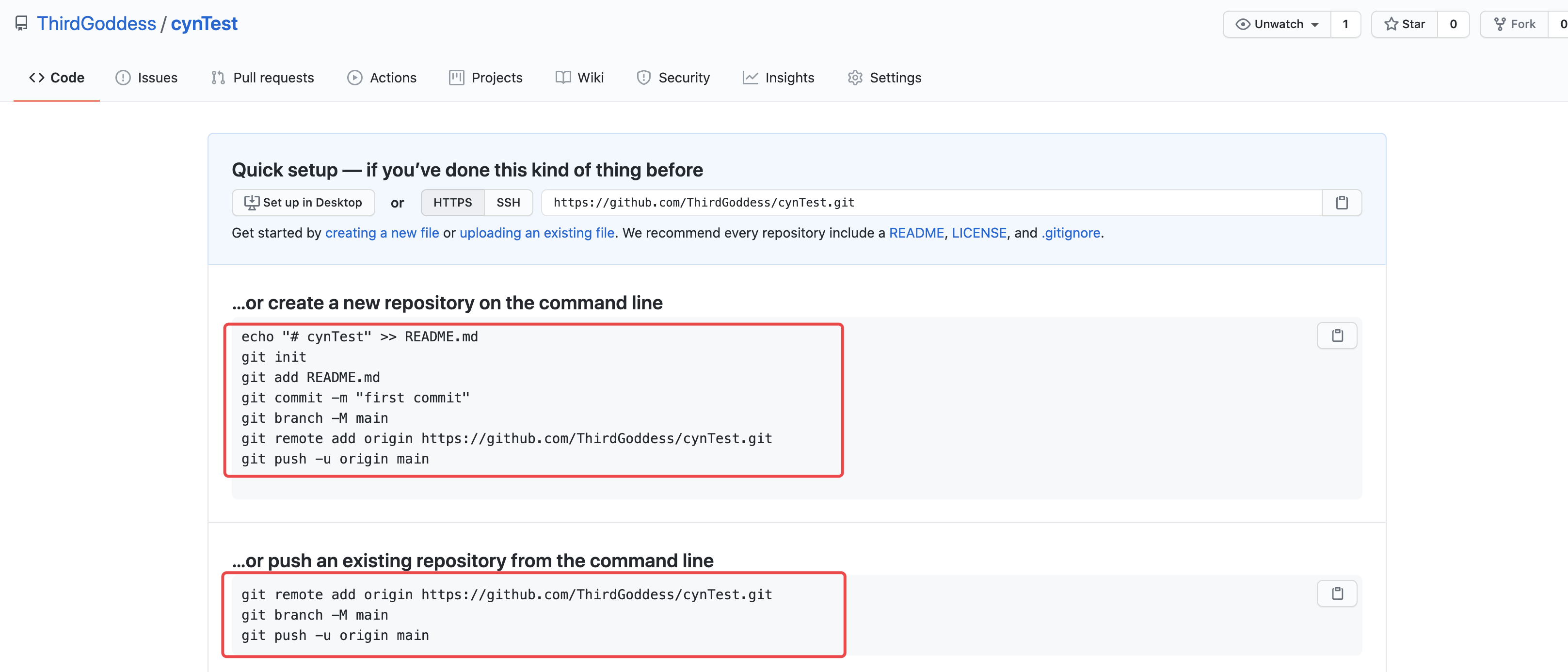This screenshot has width=1568, height=672.
Task: Copy the create new repository commands
Action: click(x=1337, y=336)
